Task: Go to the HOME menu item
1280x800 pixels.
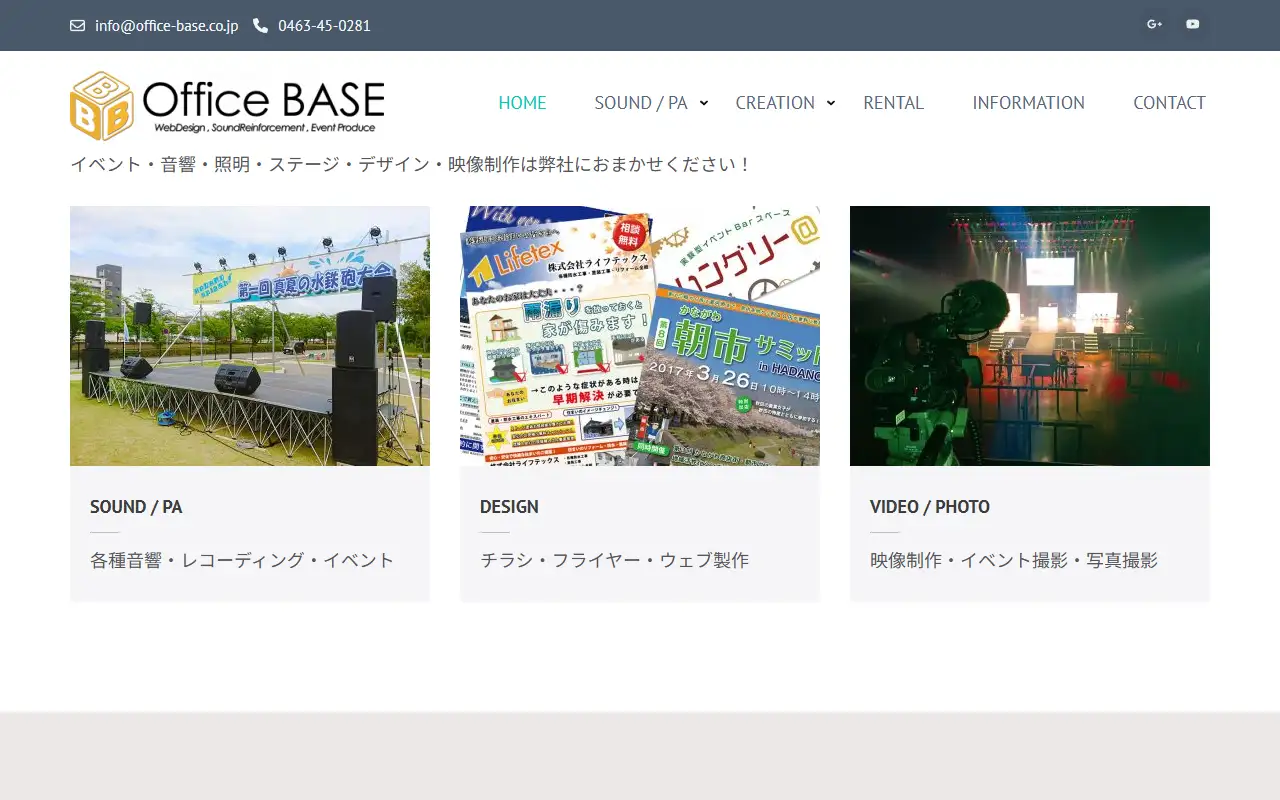Action: 522,103
